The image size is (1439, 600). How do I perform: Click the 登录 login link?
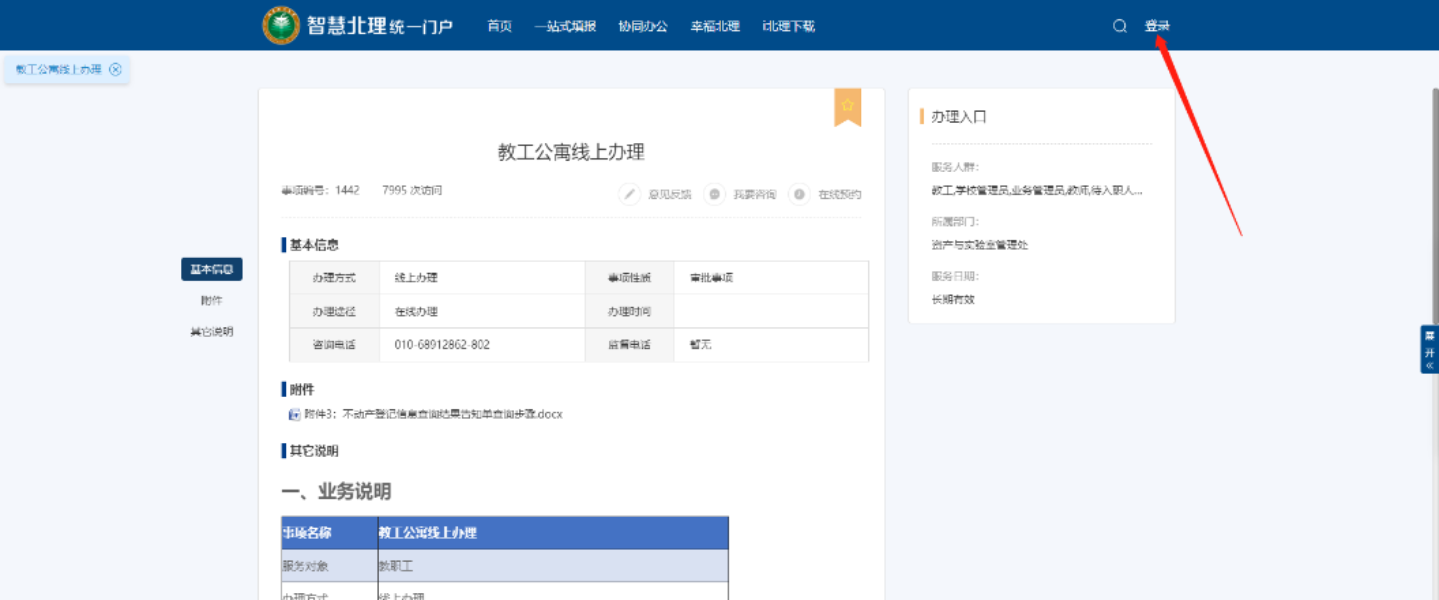point(1157,26)
